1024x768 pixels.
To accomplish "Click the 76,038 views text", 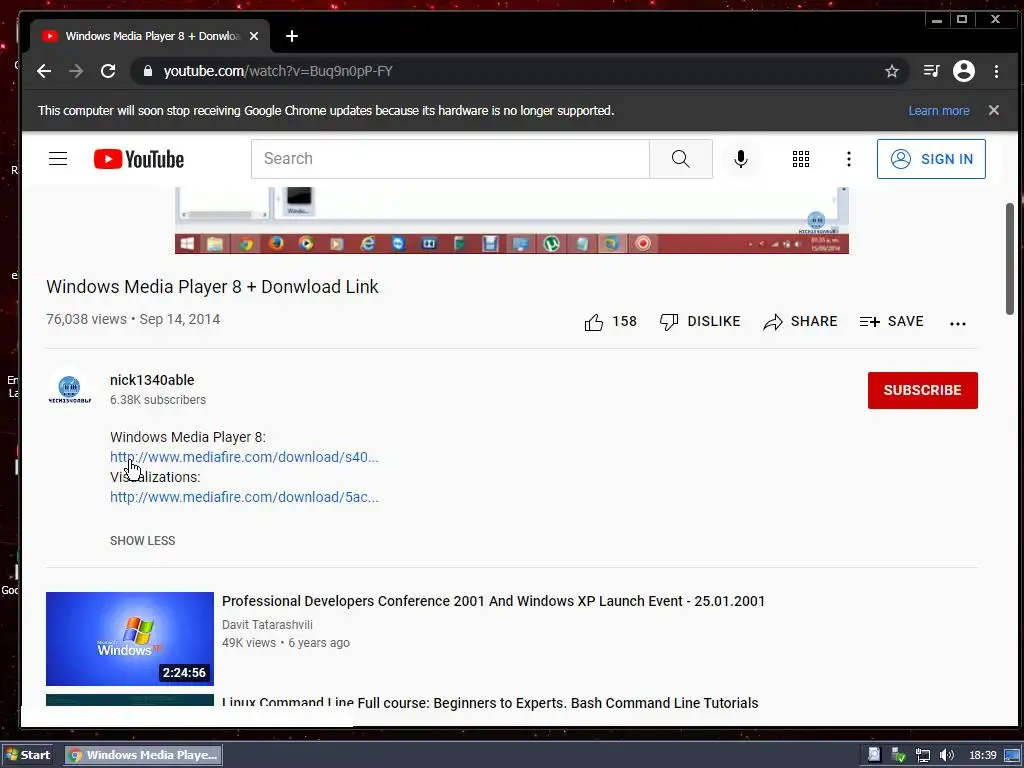I will 86,319.
